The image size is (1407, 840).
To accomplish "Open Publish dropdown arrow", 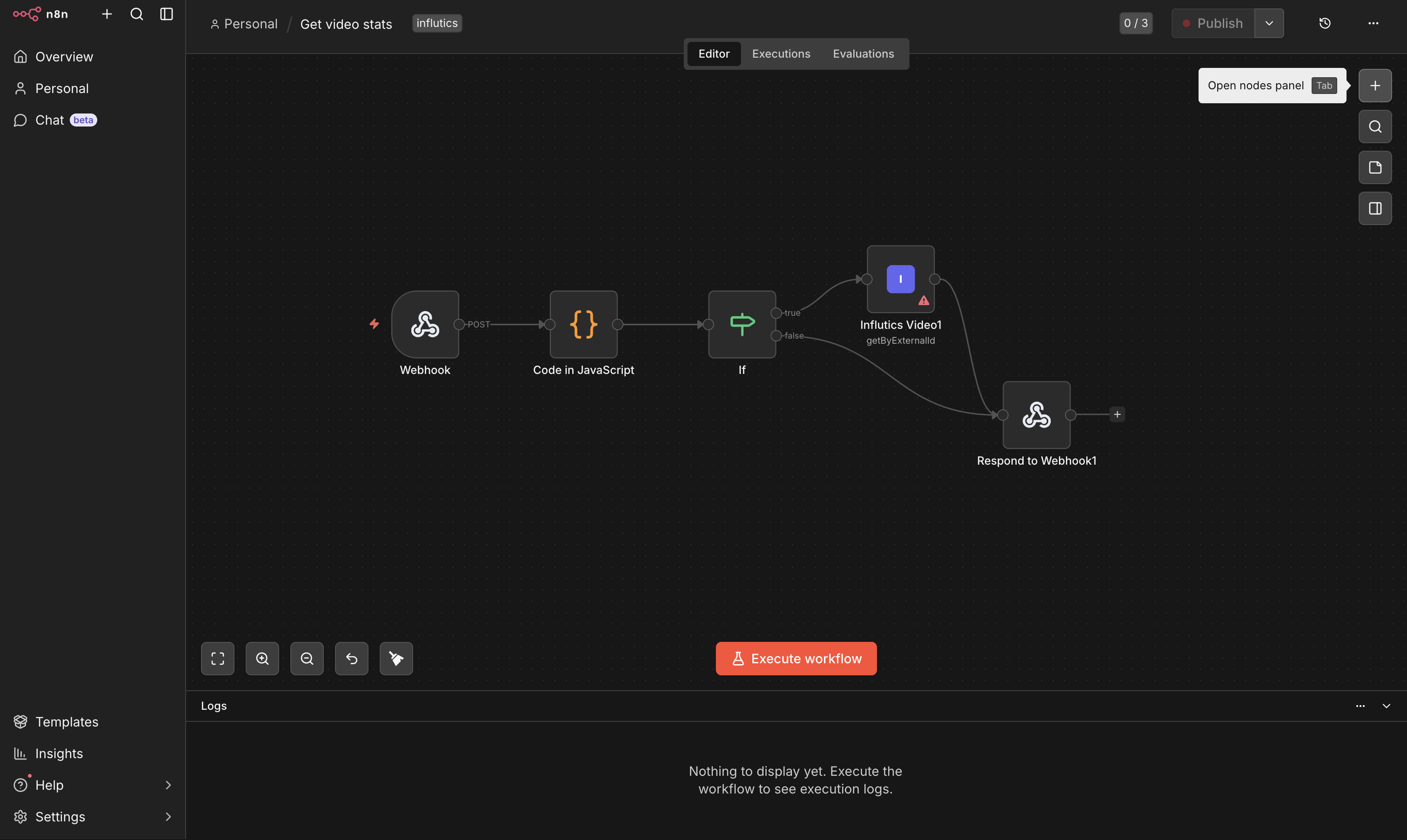I will pyautogui.click(x=1269, y=23).
